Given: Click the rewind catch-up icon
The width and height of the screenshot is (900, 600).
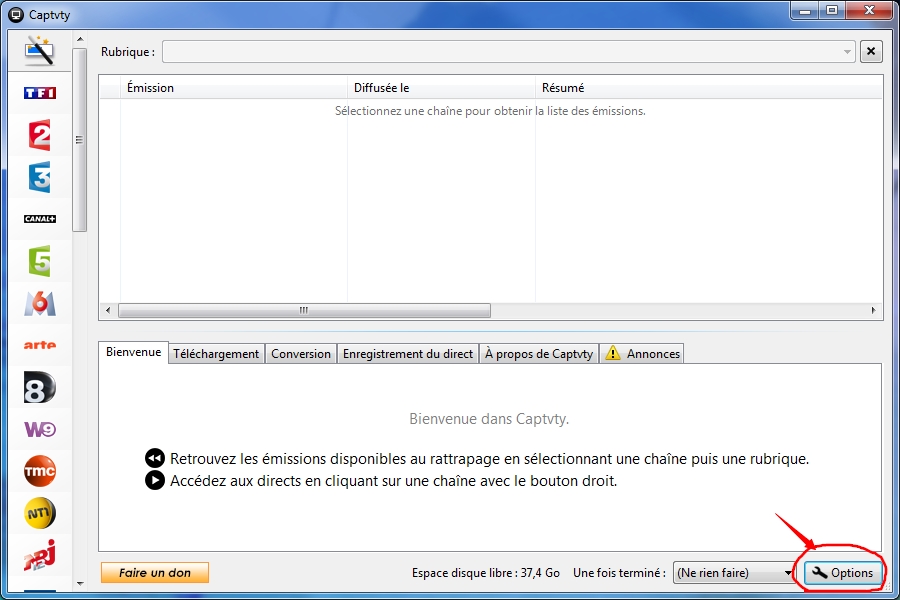Looking at the screenshot, I should (x=154, y=458).
